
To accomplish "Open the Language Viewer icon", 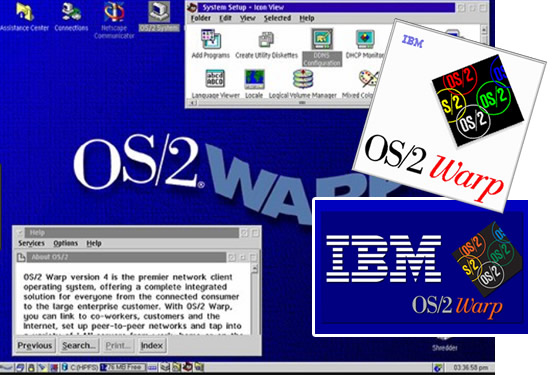I will click(x=215, y=84).
